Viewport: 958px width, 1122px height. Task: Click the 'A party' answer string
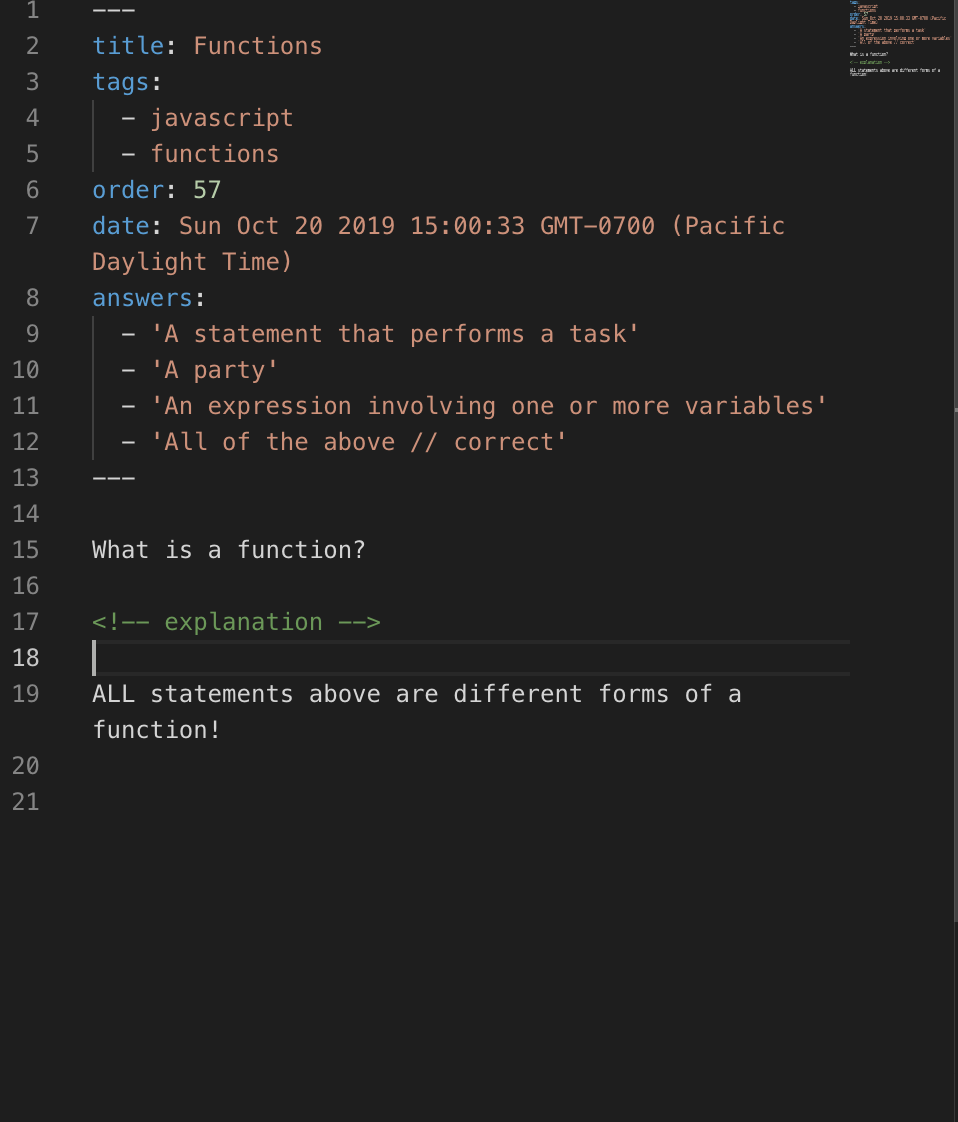coord(214,370)
